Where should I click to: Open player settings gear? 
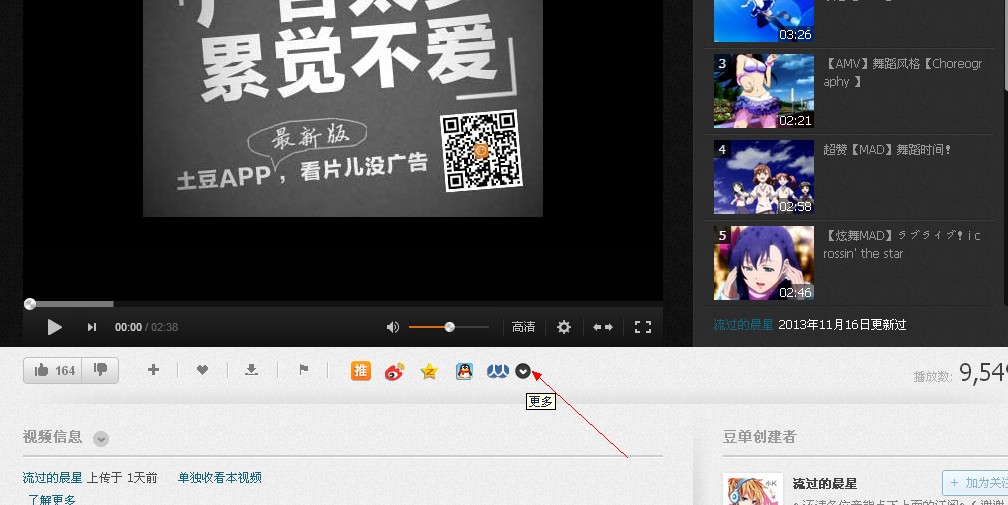tap(564, 327)
